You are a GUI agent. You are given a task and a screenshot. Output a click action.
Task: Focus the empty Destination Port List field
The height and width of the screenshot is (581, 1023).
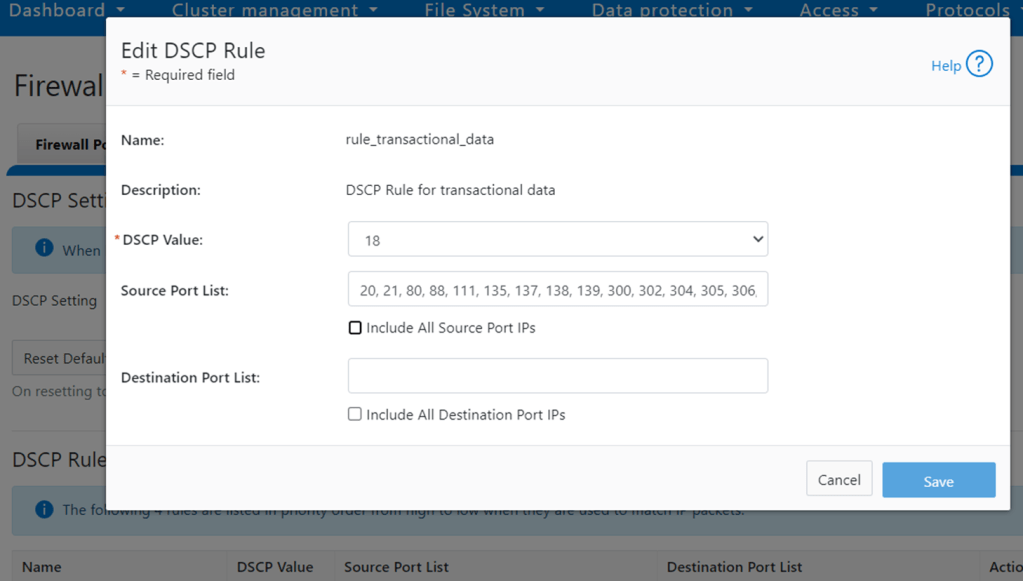[x=557, y=376]
